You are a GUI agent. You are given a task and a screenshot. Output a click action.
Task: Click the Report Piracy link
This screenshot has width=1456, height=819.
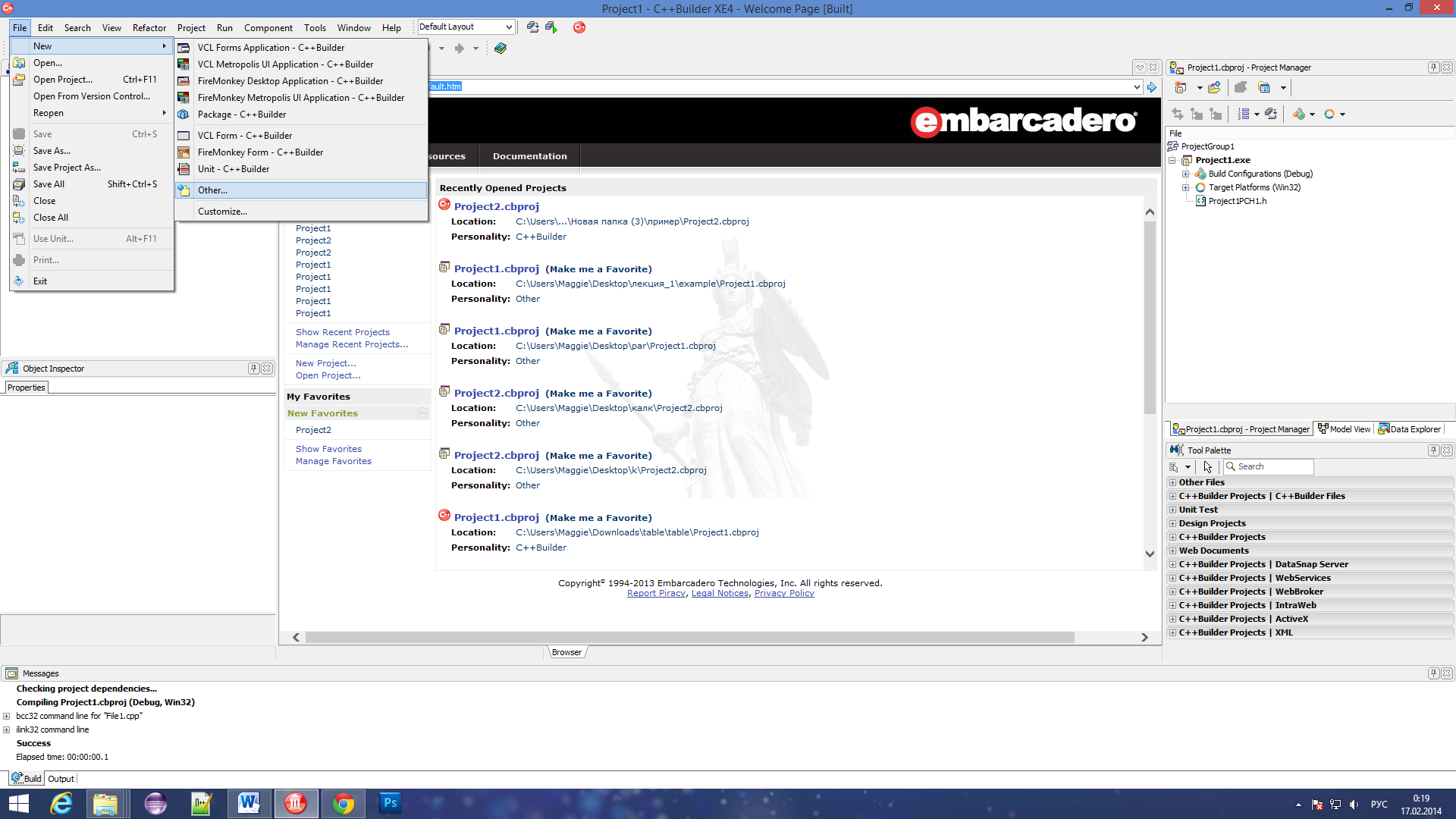pyautogui.click(x=656, y=593)
